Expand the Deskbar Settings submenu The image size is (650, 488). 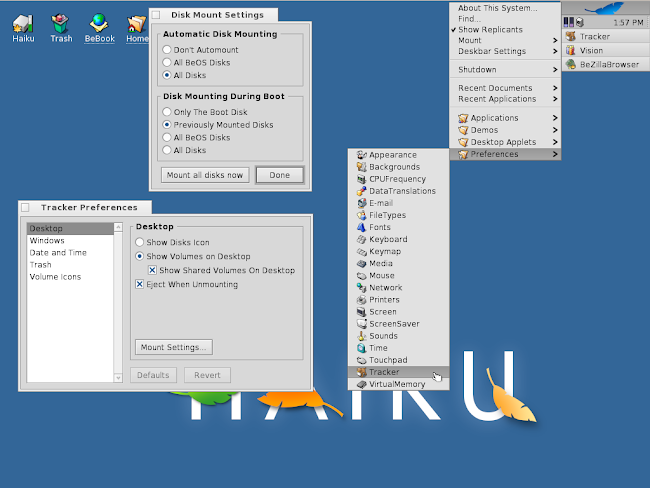(505, 51)
